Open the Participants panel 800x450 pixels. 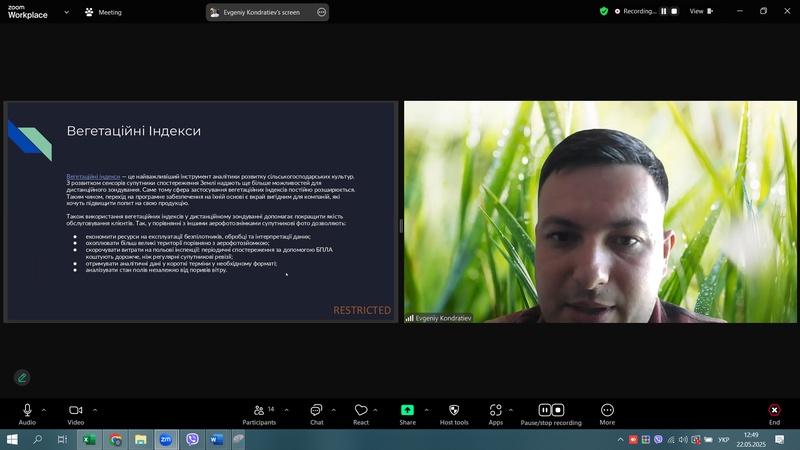pyautogui.click(x=258, y=411)
